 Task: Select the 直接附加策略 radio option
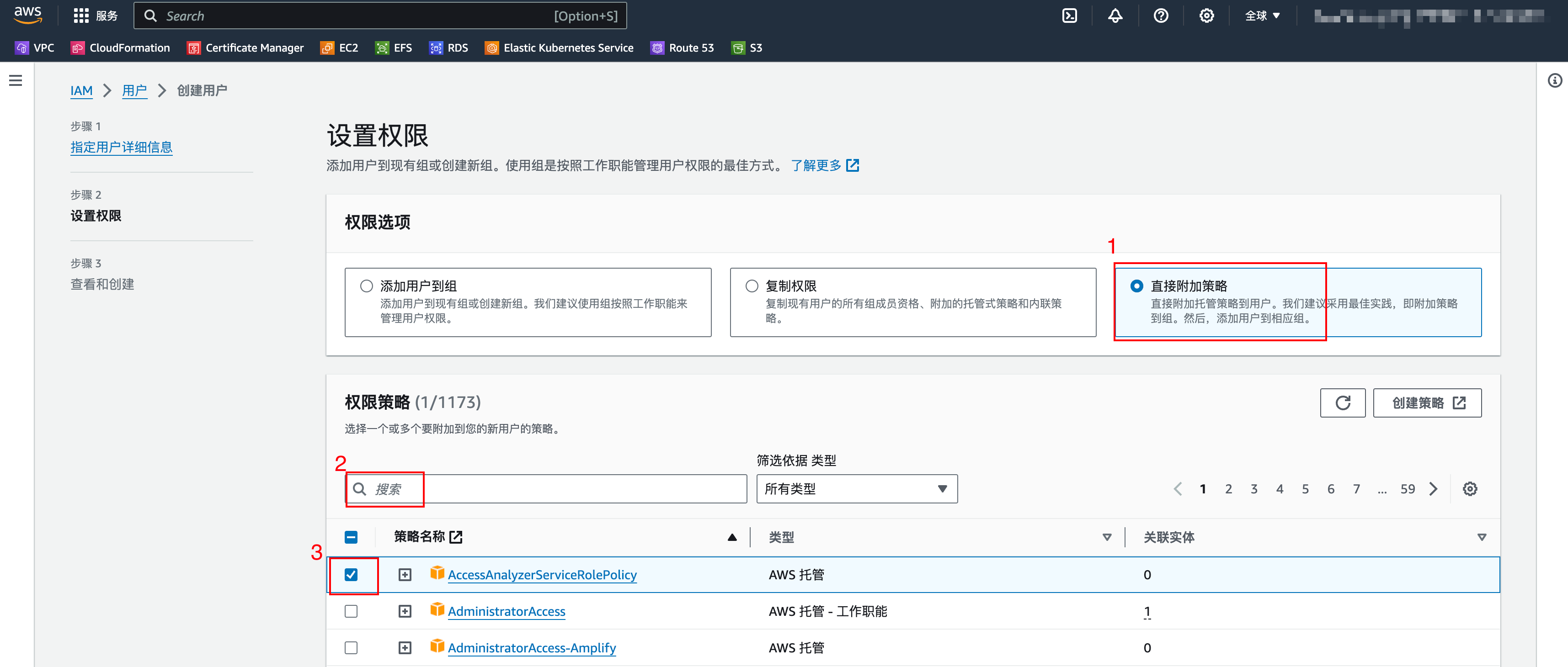(1136, 286)
